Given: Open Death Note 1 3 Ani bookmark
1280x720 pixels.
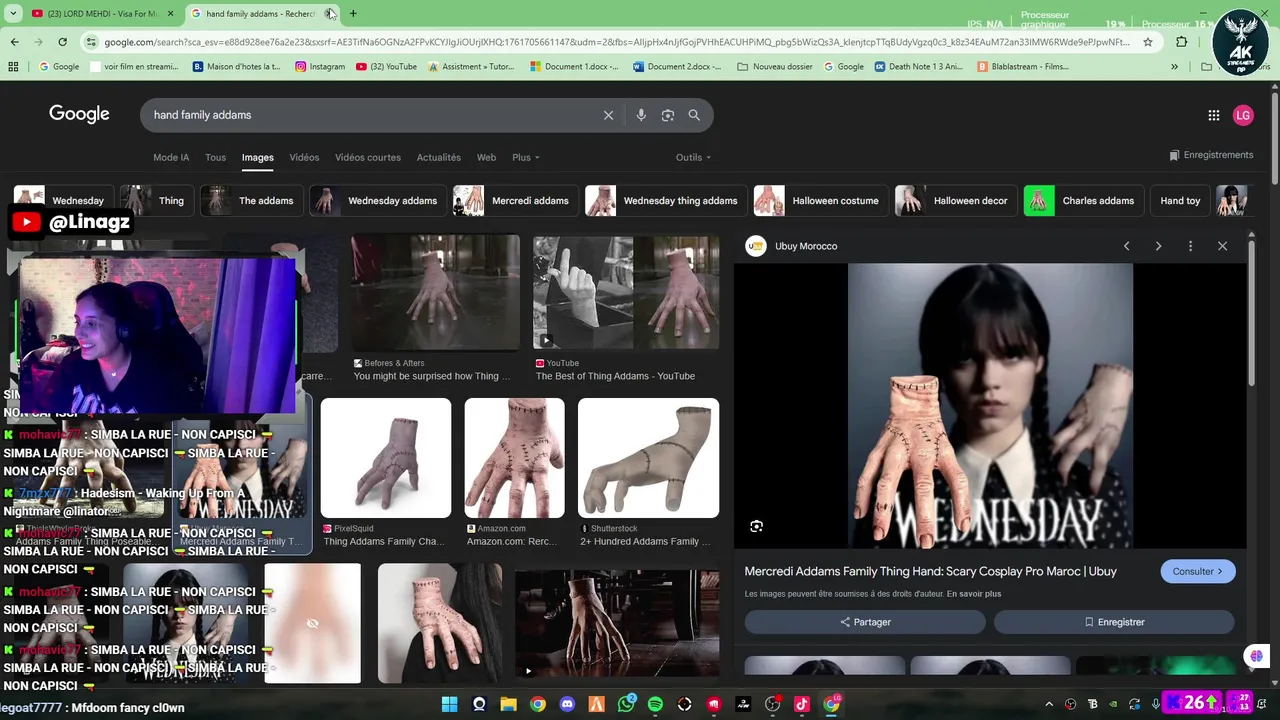Looking at the screenshot, I should tap(919, 67).
